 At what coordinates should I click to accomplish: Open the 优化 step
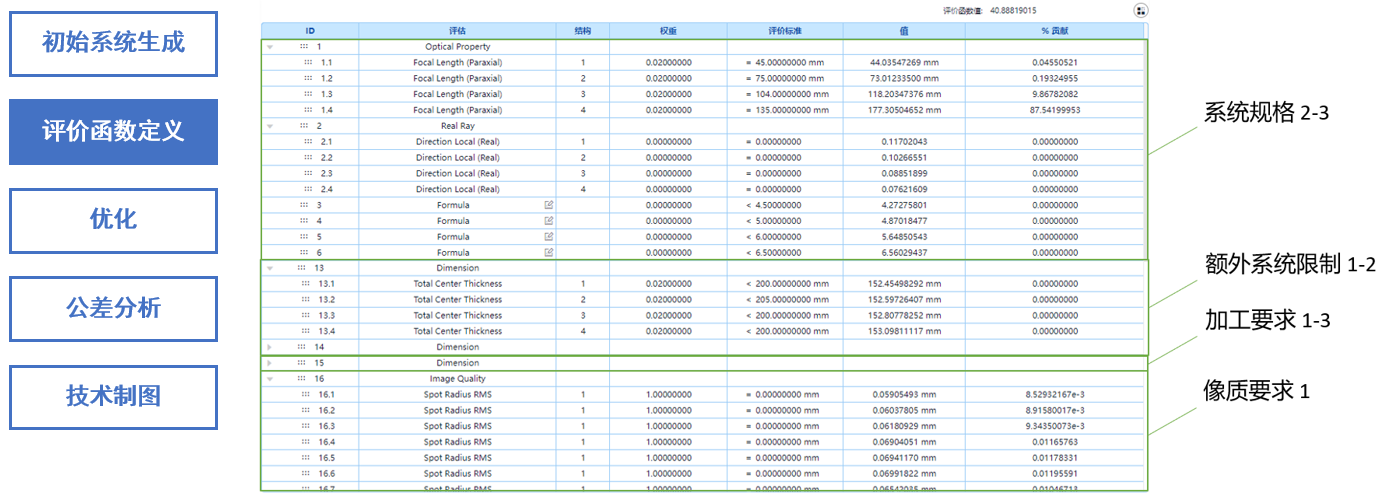[113, 221]
